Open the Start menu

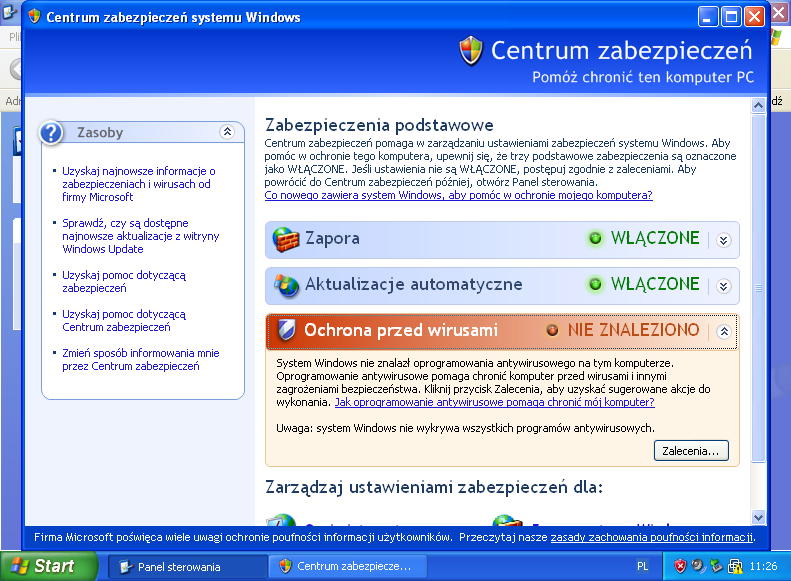coord(49,566)
